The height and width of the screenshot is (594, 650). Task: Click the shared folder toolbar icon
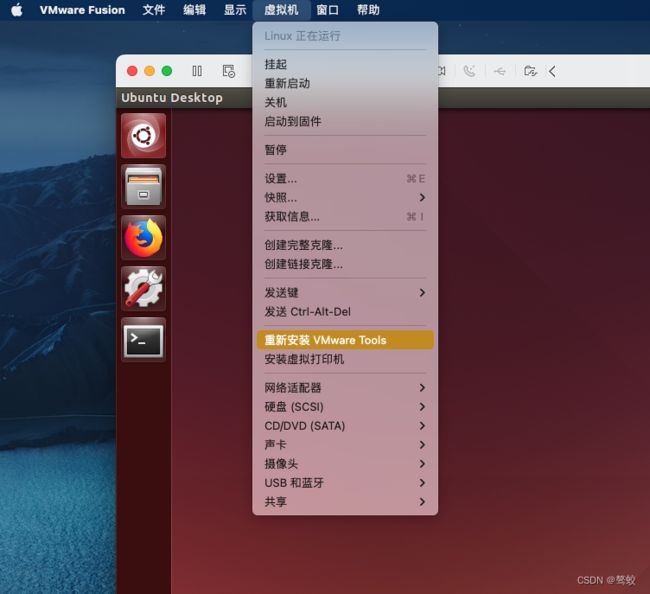pyautogui.click(x=530, y=71)
